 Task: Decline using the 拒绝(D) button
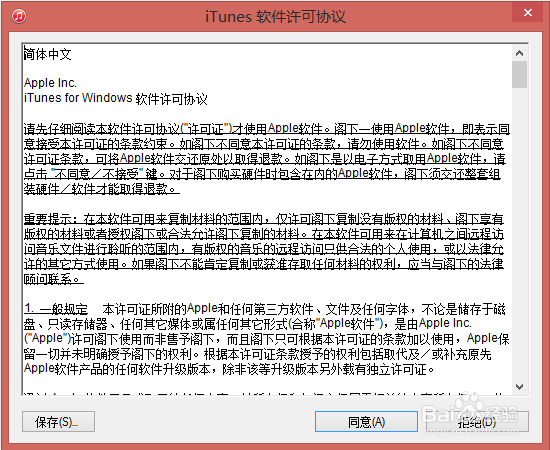point(477,422)
